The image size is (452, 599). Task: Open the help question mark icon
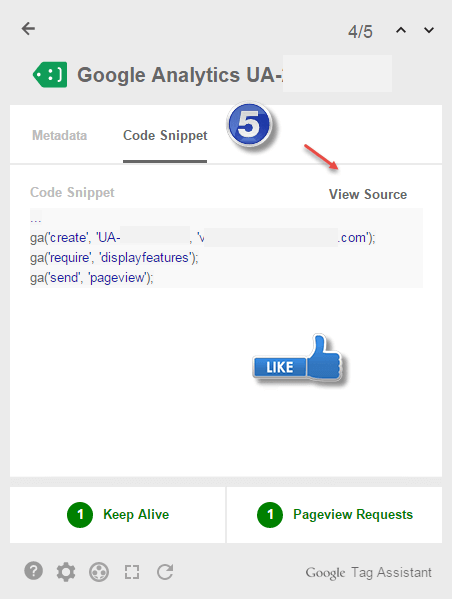point(34,571)
